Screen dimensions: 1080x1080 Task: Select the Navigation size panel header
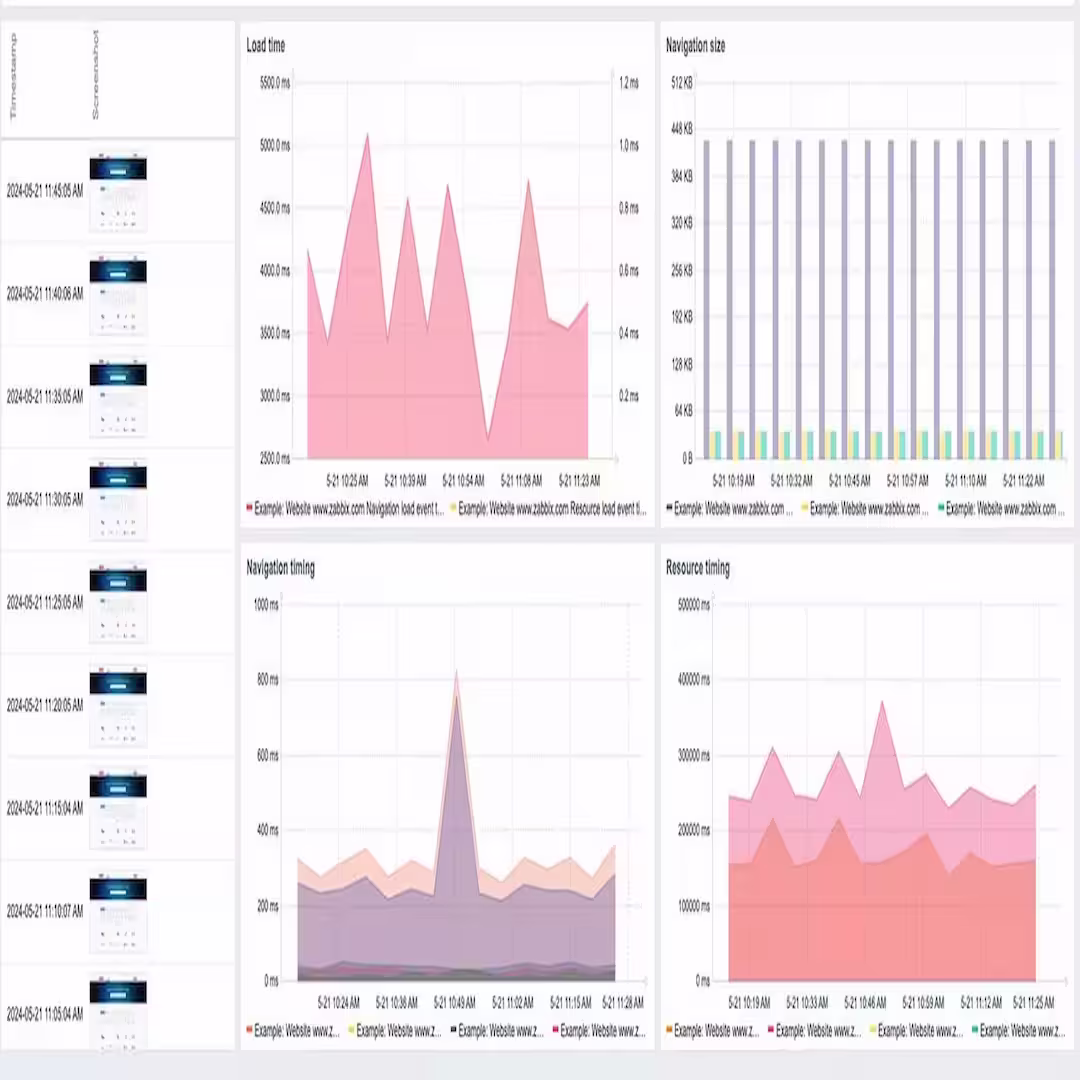point(696,46)
